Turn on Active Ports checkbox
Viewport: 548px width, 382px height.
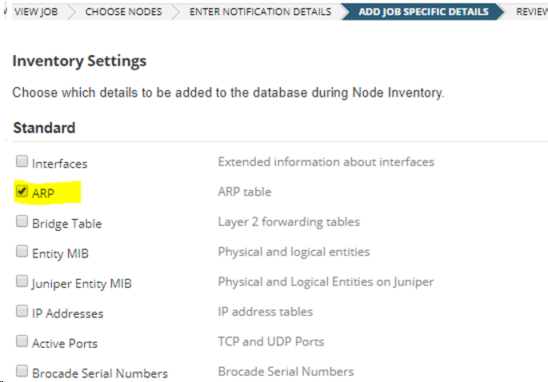[x=22, y=341]
